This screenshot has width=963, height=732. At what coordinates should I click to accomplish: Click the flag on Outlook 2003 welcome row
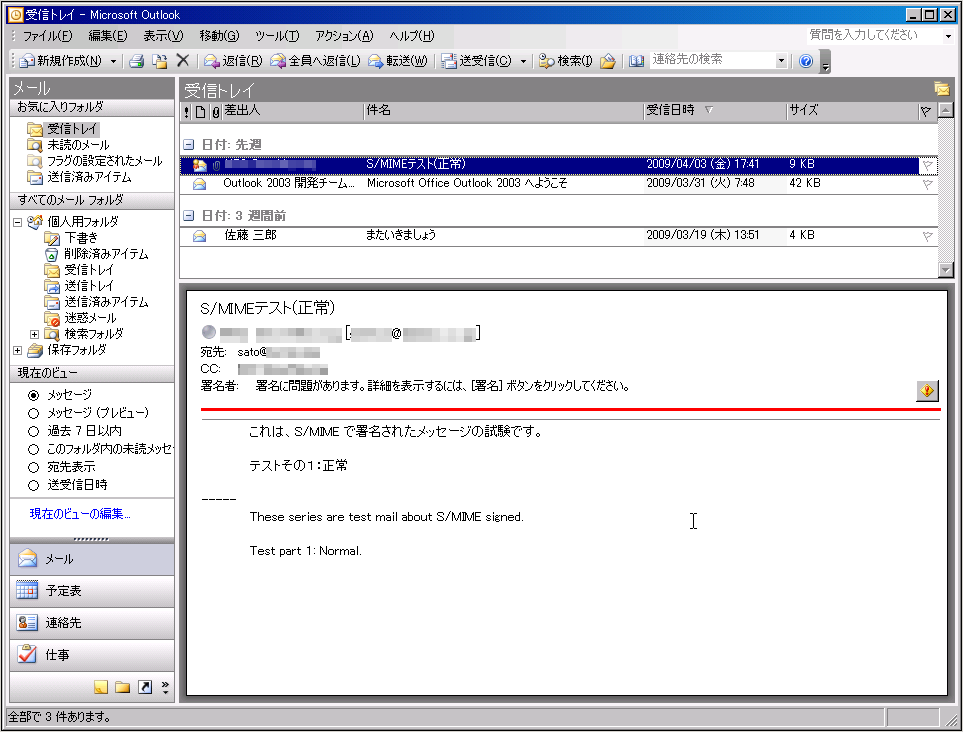click(x=927, y=184)
